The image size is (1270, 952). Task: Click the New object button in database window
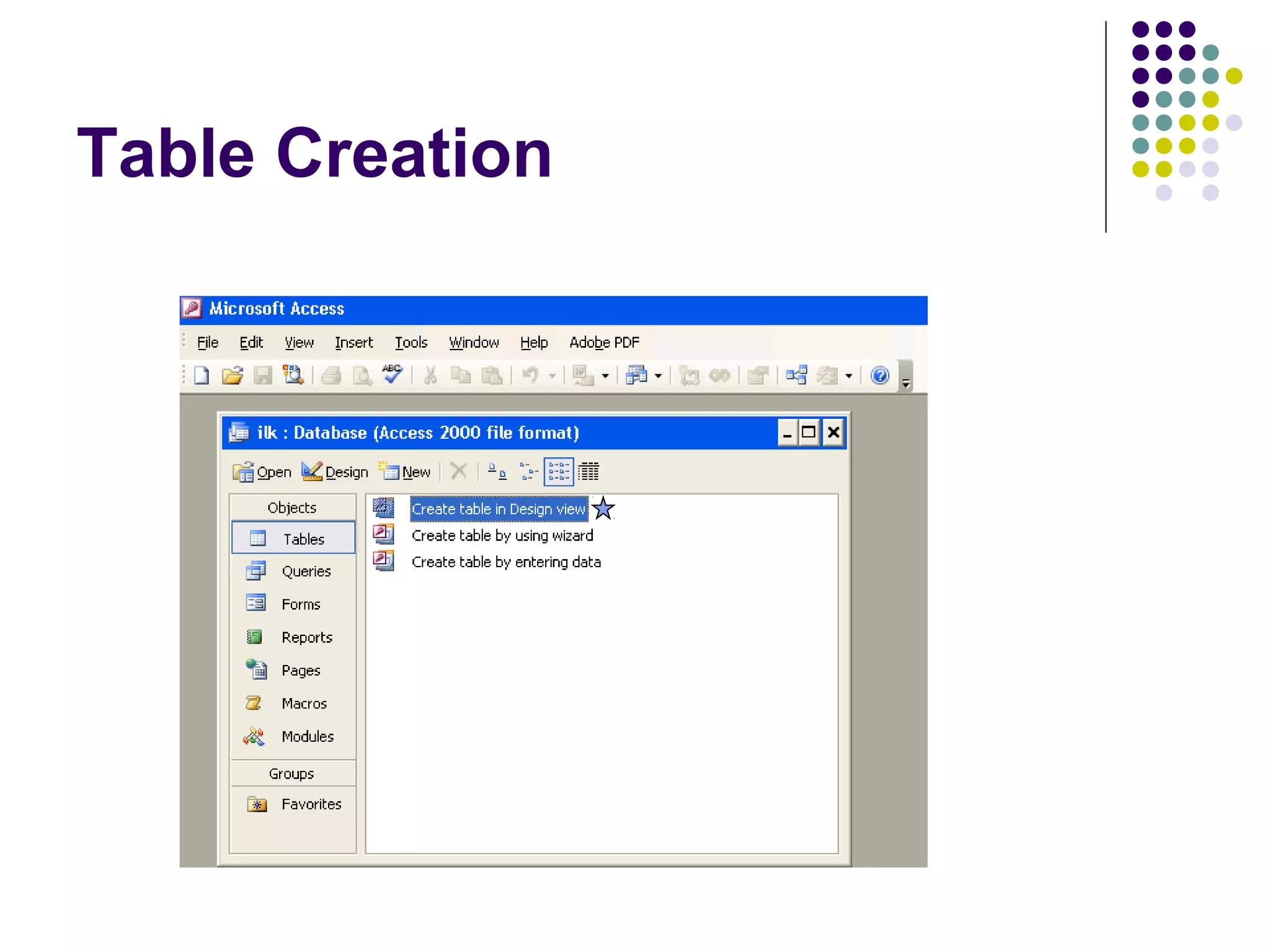tap(405, 472)
